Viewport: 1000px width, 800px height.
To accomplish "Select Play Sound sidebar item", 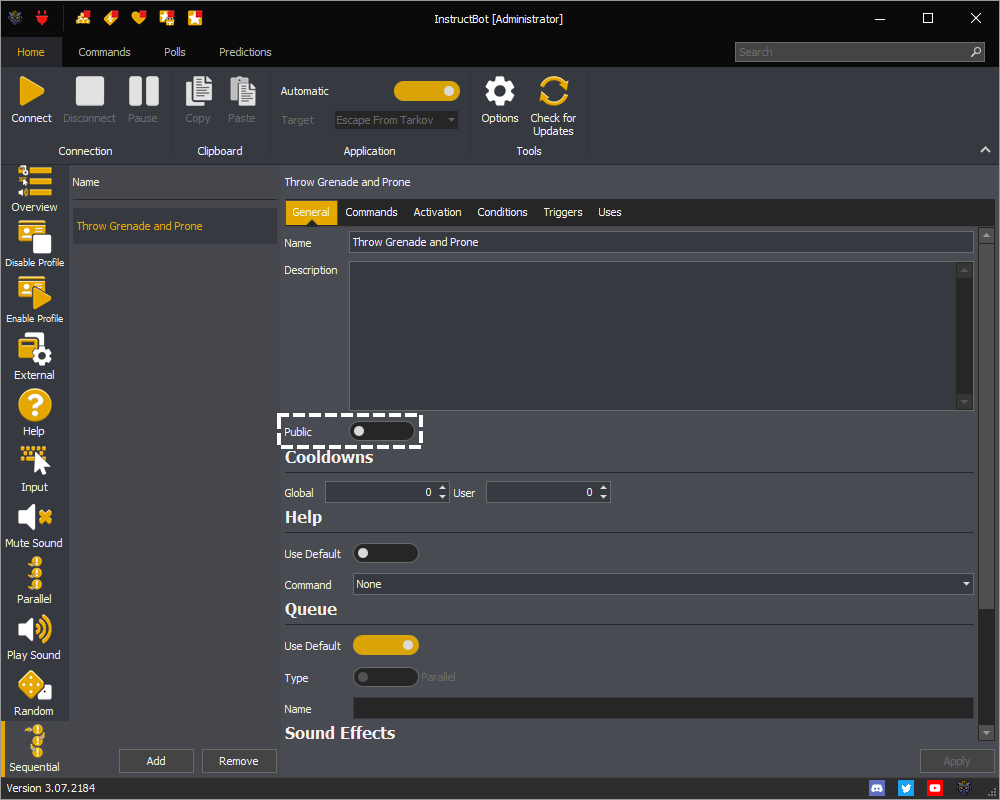I will pos(34,637).
